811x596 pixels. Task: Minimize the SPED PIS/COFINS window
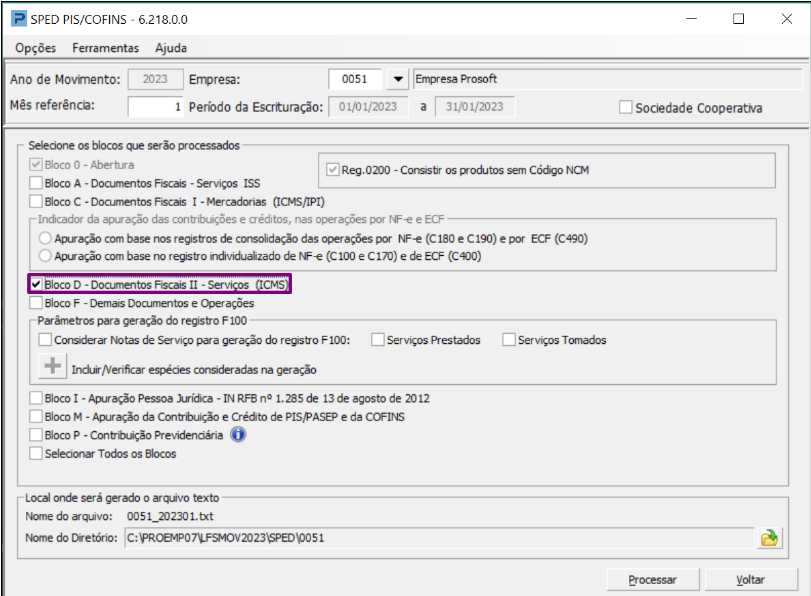coord(692,19)
